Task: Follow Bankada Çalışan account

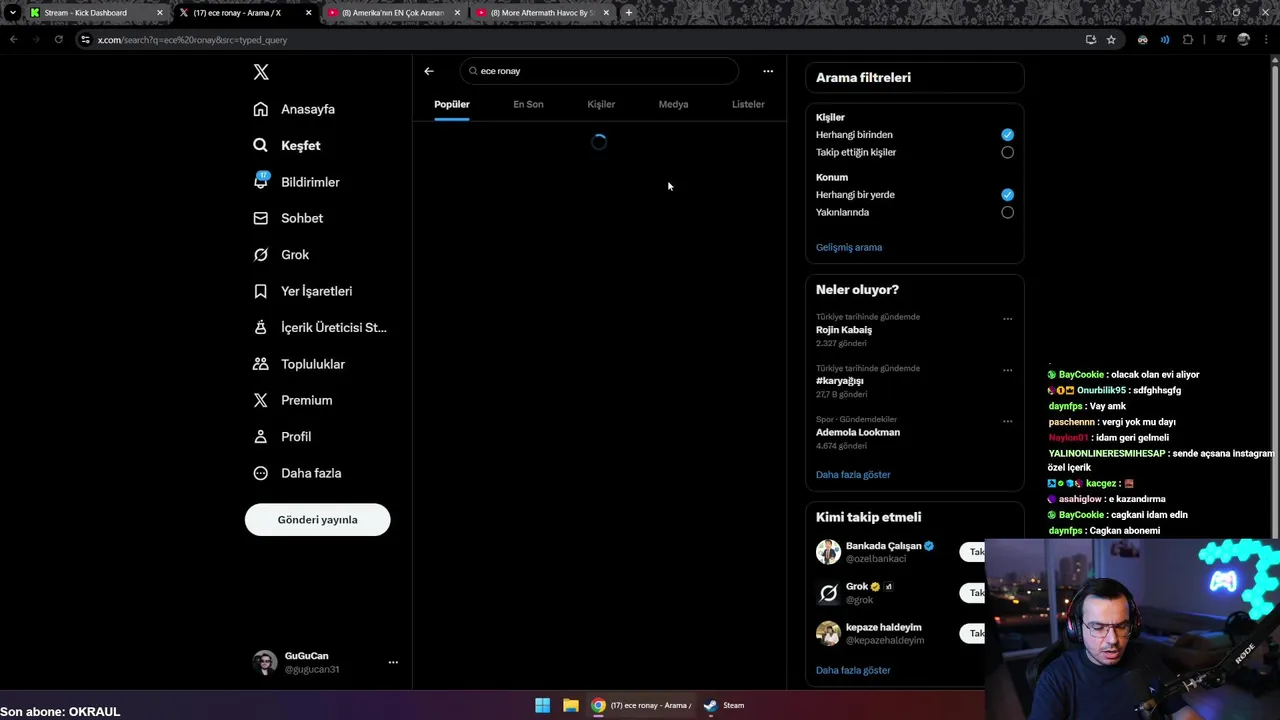Action: click(973, 552)
